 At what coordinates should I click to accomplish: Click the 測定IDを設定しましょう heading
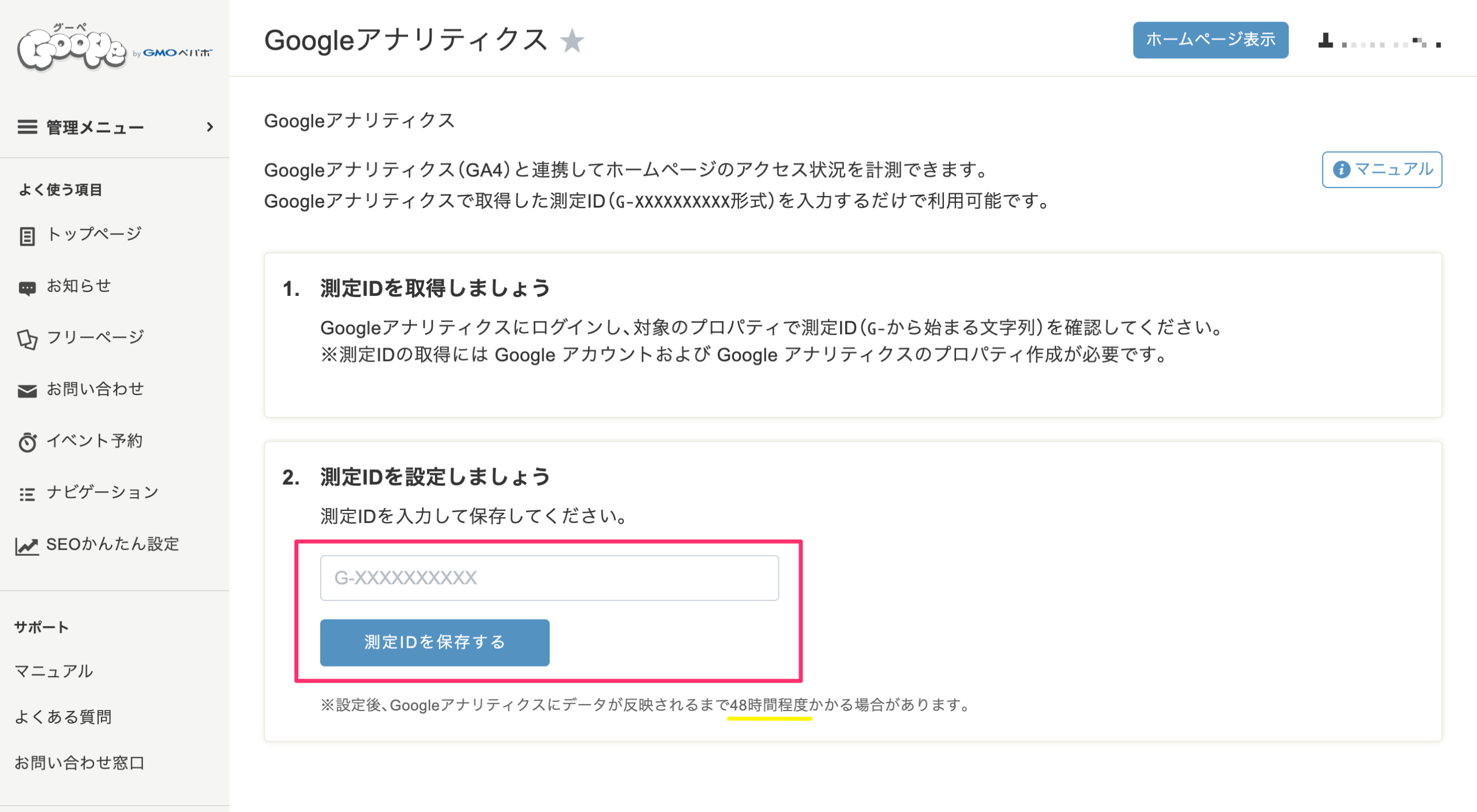[435, 477]
